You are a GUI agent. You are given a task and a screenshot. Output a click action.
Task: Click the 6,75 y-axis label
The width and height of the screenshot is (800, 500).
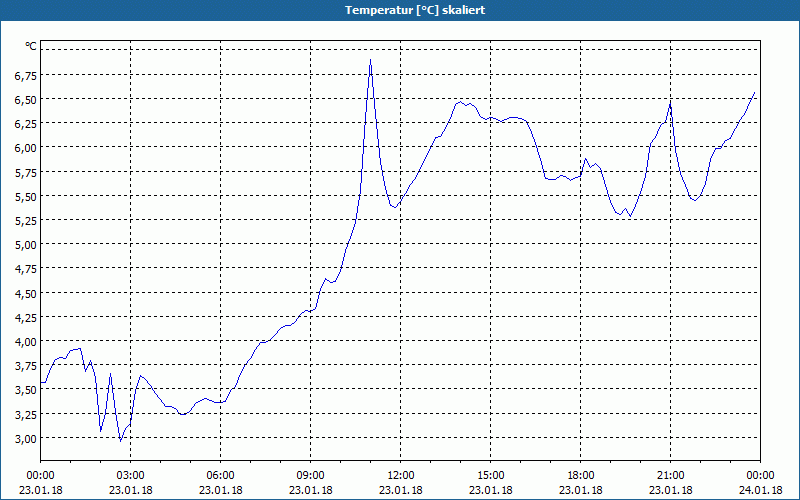coord(24,75)
